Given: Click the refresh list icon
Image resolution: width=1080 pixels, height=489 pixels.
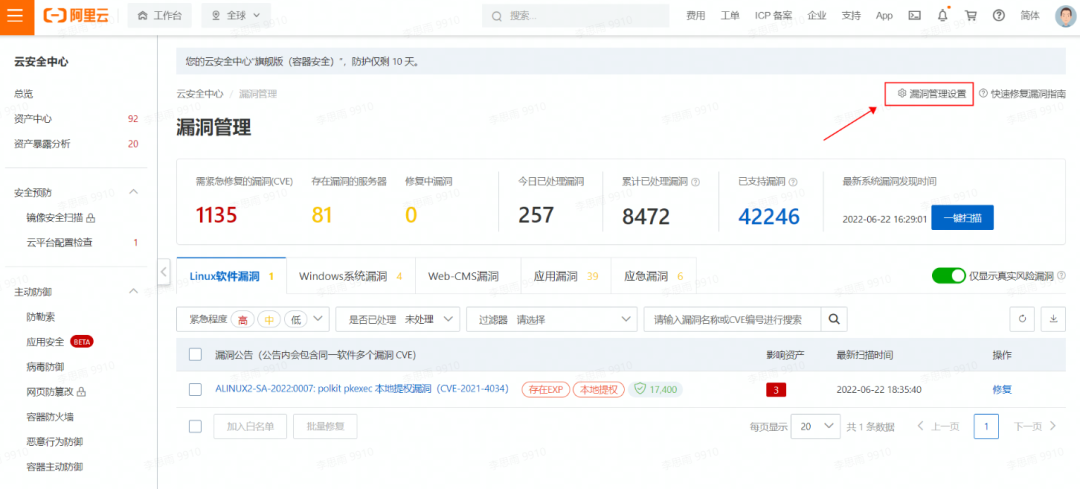Looking at the screenshot, I should pyautogui.click(x=1022, y=319).
